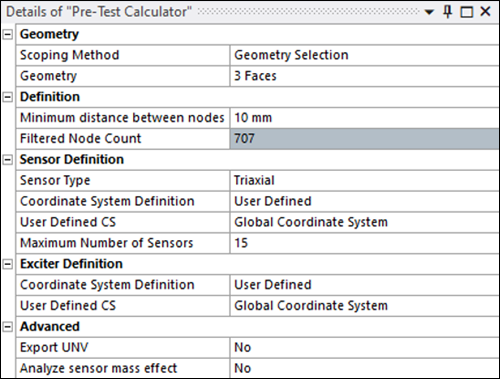
Task: Toggle Analyze sensor mass effect No
Action: click(x=364, y=368)
